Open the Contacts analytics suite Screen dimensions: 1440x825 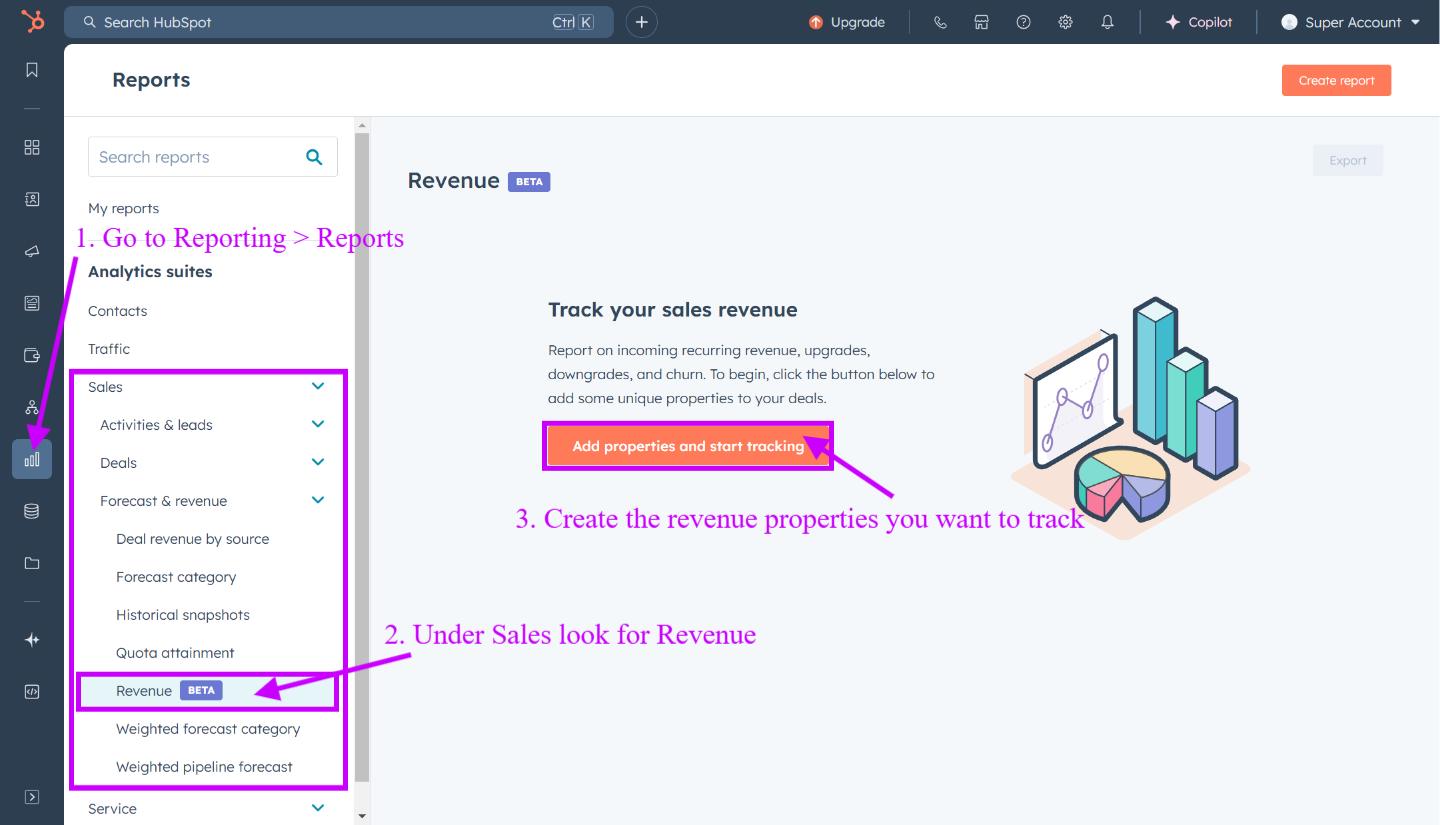(117, 311)
